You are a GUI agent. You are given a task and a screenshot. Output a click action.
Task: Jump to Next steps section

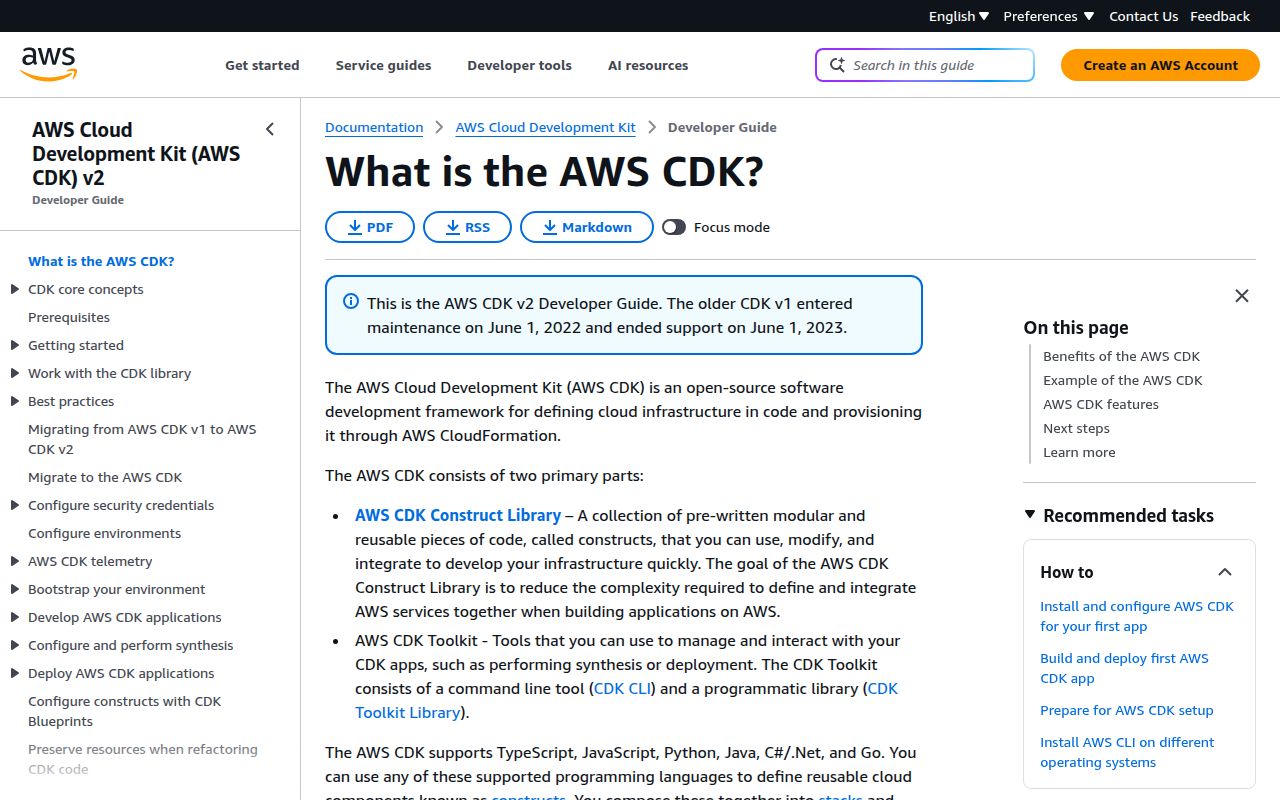tap(1076, 428)
